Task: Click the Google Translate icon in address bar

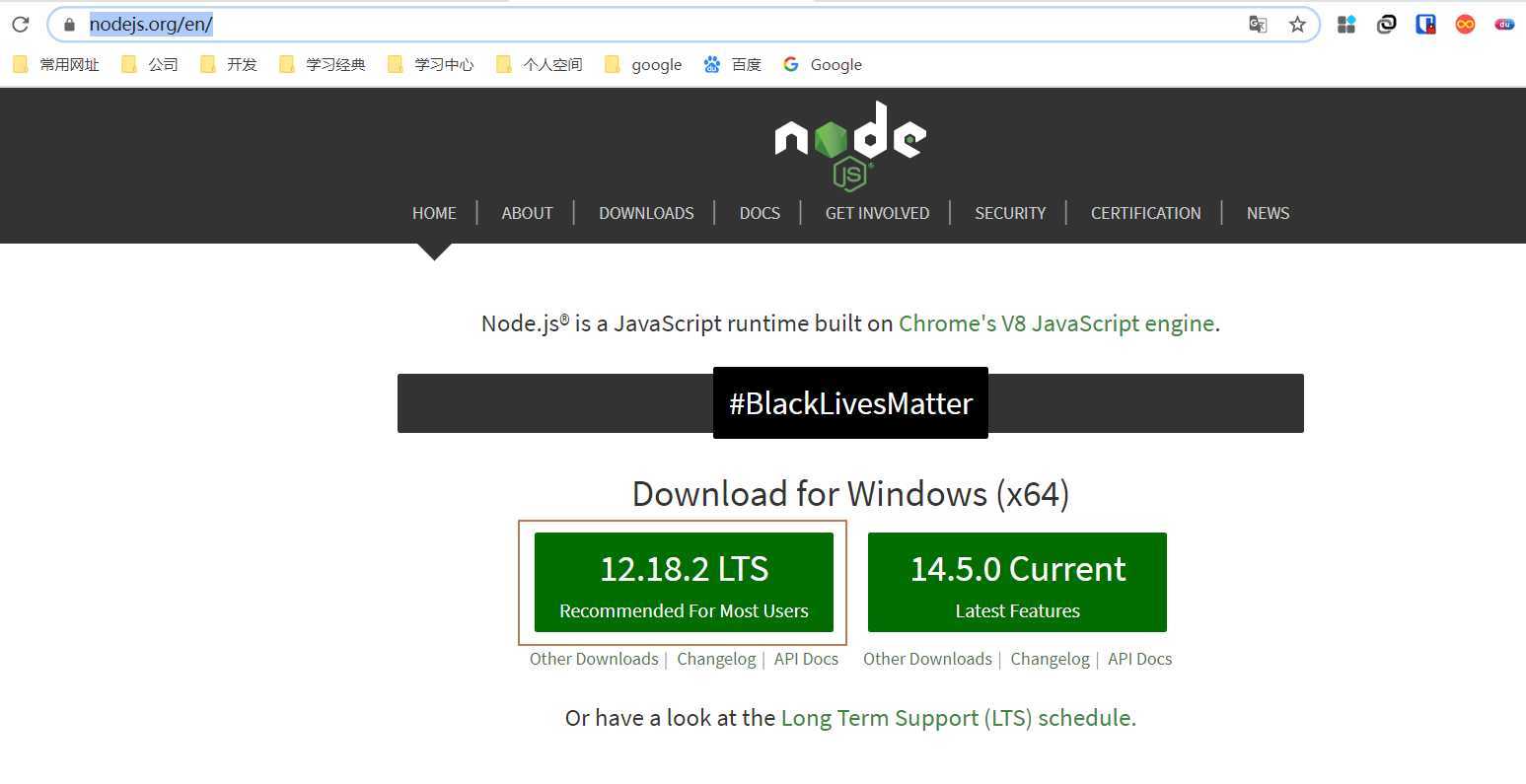Action: (x=1258, y=25)
